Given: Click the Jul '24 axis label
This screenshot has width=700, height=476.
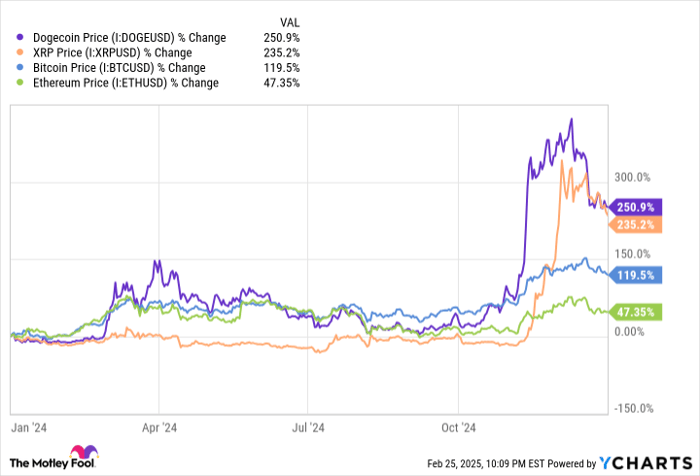Looking at the screenshot, I should [307, 424].
